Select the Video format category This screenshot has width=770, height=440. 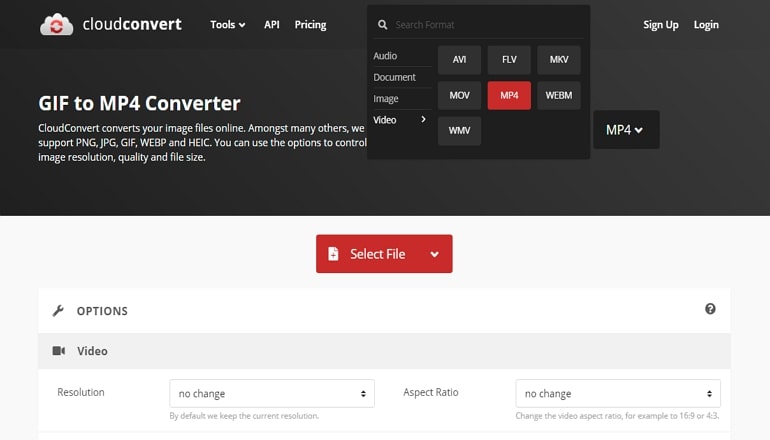[x=385, y=120]
